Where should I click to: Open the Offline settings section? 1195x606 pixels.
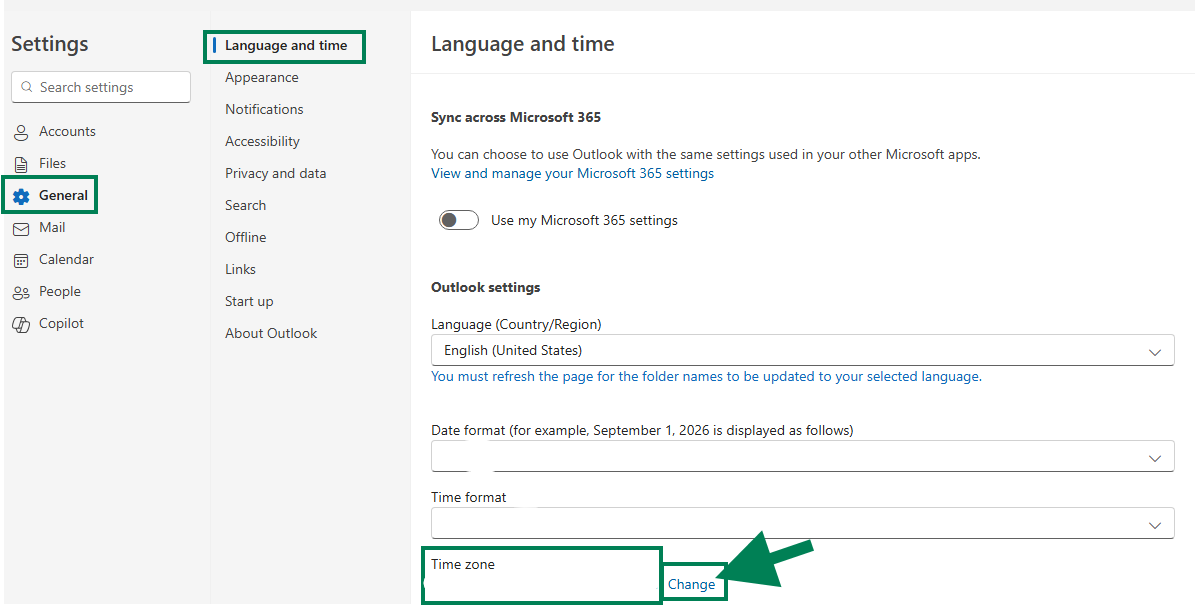coord(245,238)
